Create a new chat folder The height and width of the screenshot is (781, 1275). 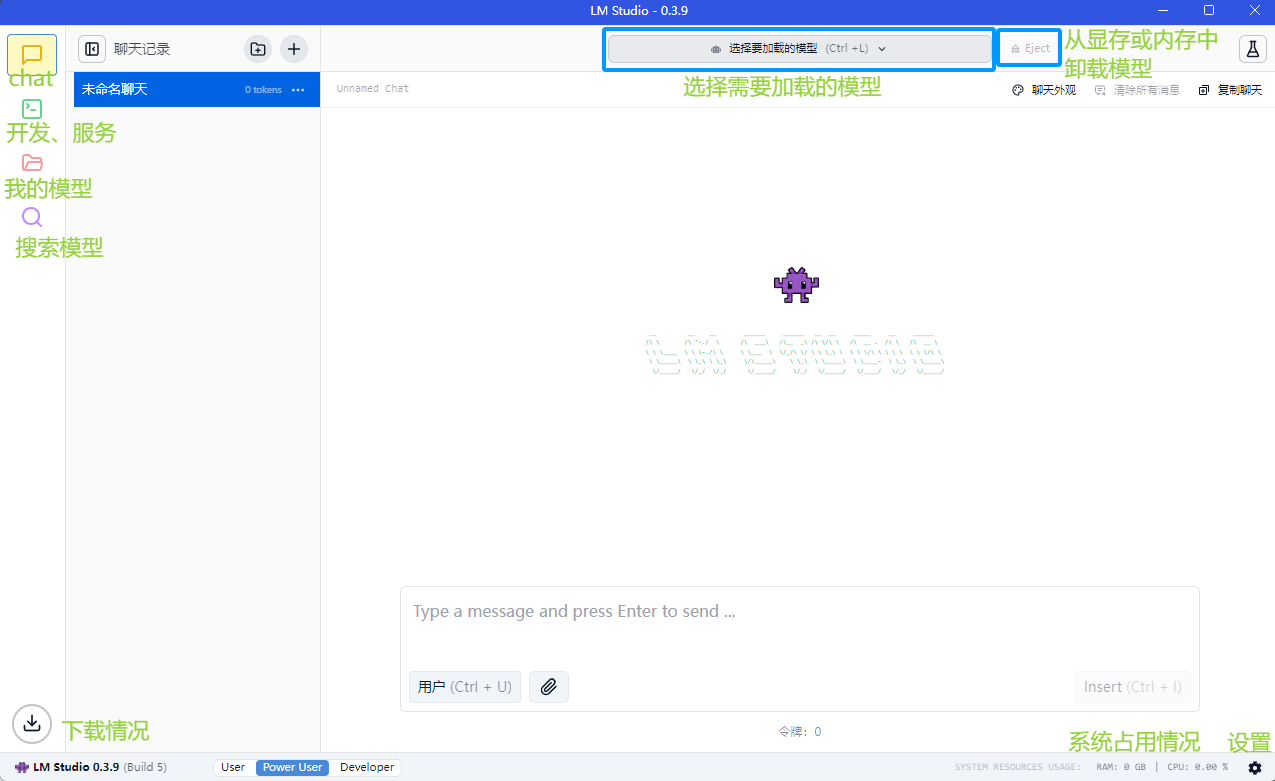pyautogui.click(x=258, y=49)
